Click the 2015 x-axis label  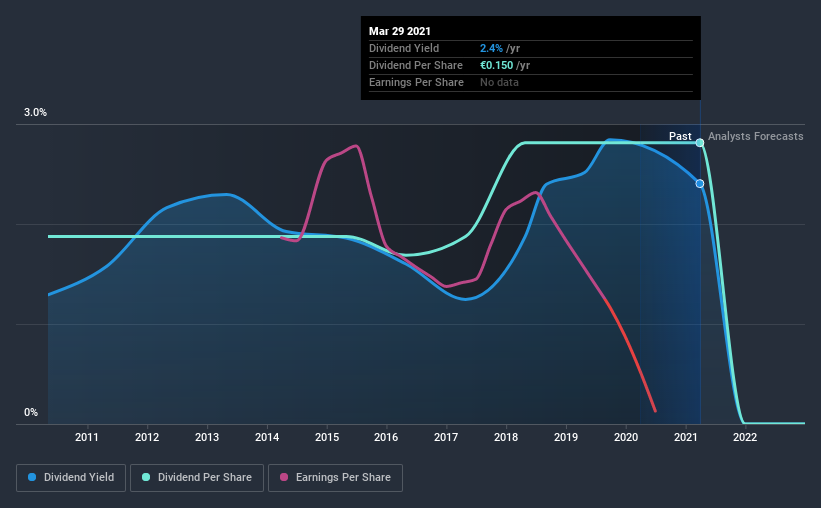(327, 437)
